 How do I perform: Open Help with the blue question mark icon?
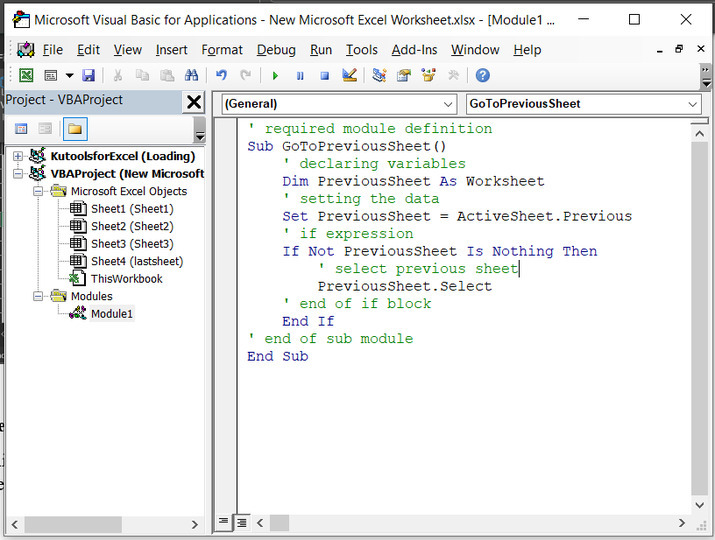[x=482, y=75]
